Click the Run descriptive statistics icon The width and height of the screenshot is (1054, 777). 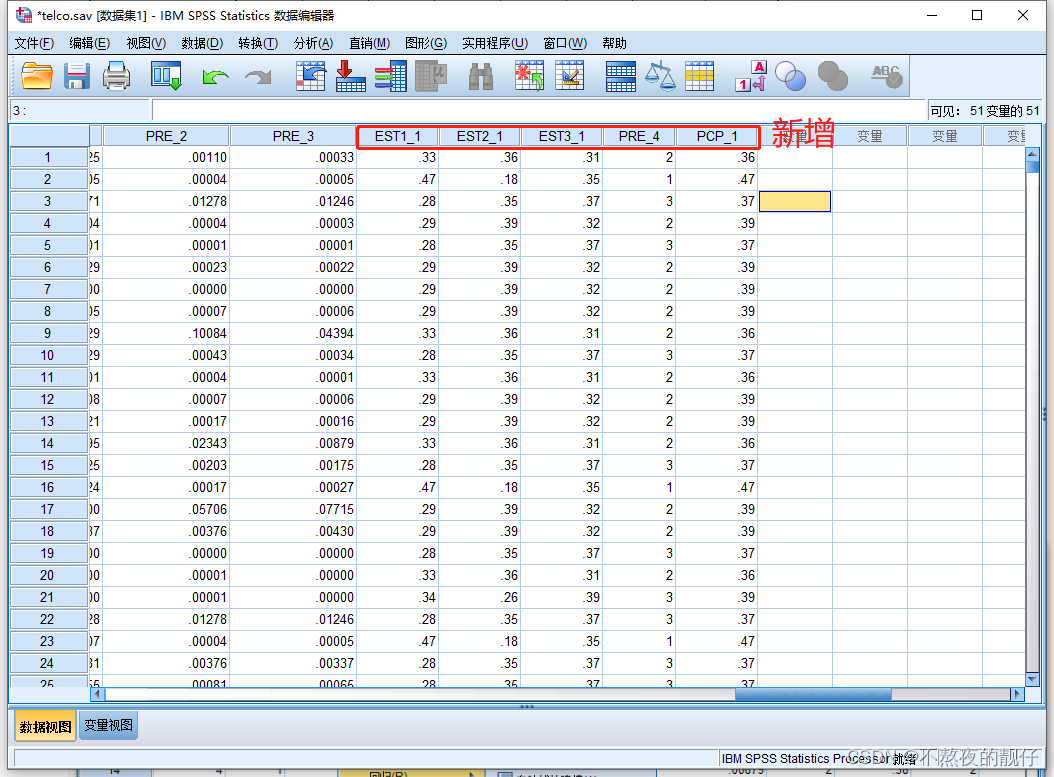click(x=431, y=76)
